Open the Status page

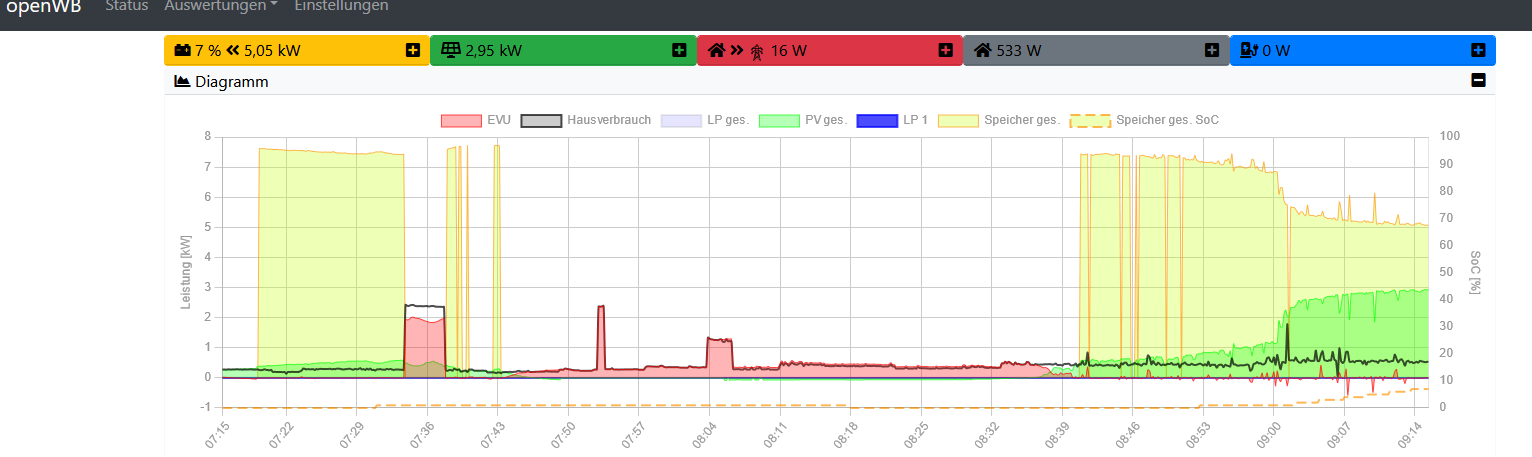127,6
